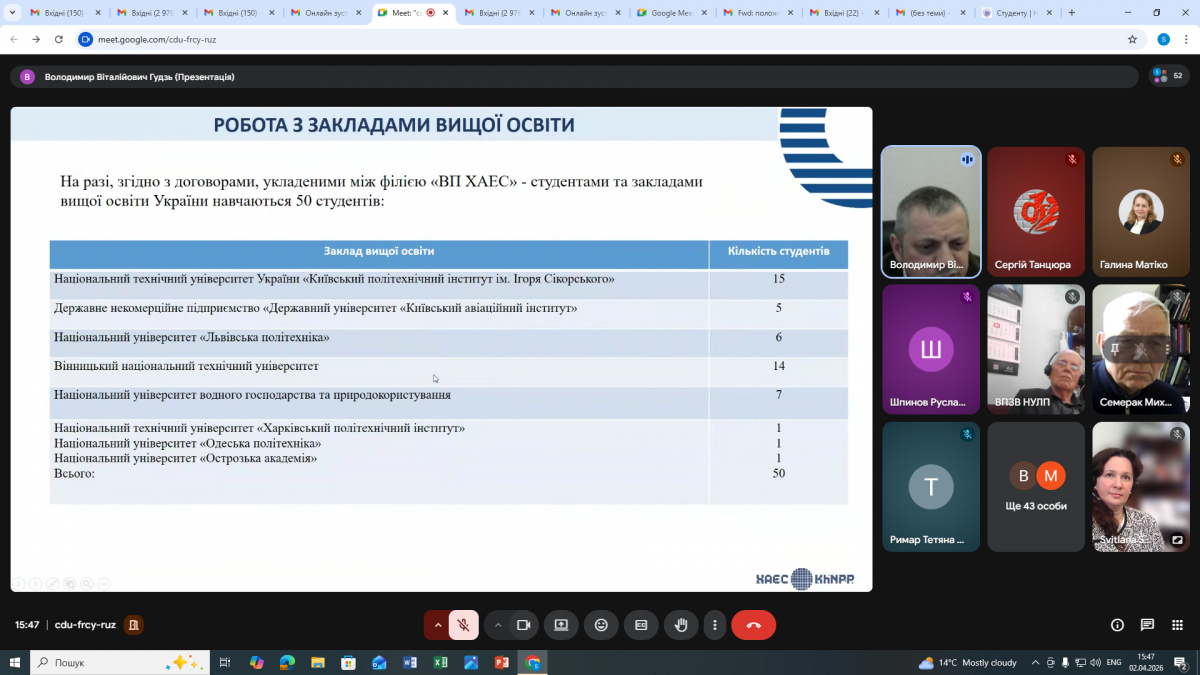Select the ВПЗВ НУЛП video tile
Image resolution: width=1200 pixels, height=675 pixels.
point(1036,349)
